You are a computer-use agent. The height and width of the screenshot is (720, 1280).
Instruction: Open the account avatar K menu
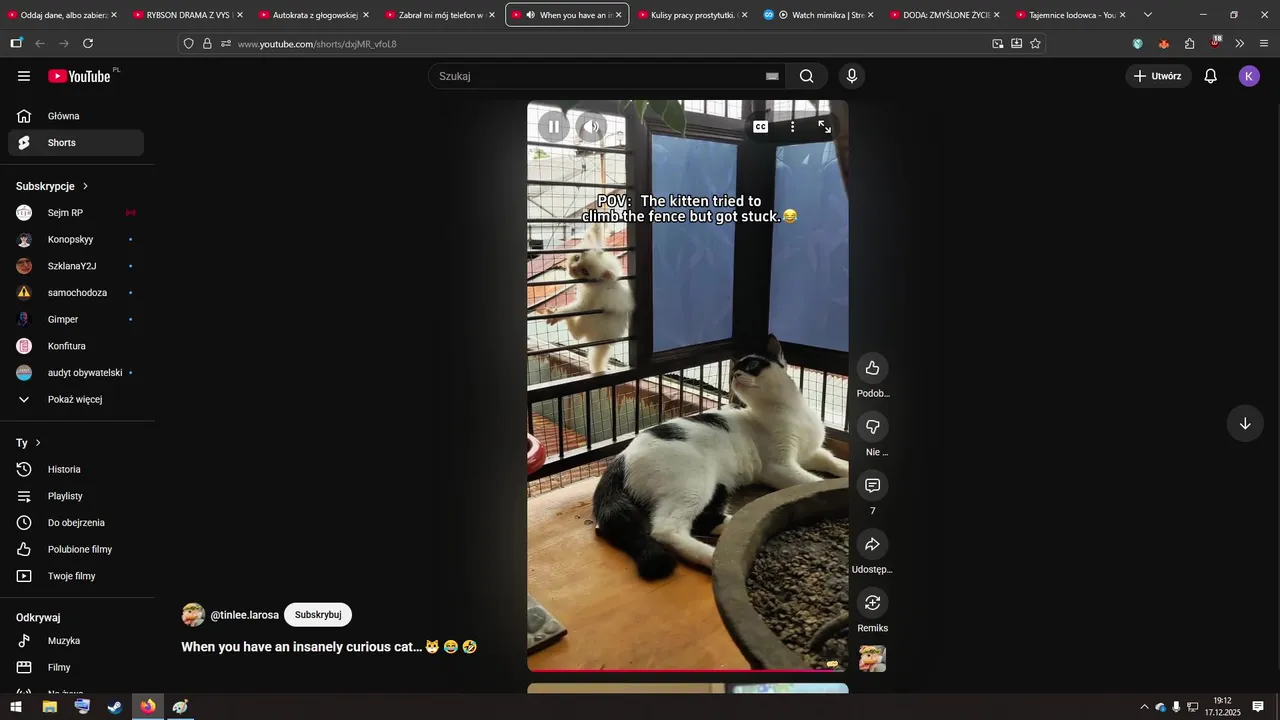tap(1249, 76)
